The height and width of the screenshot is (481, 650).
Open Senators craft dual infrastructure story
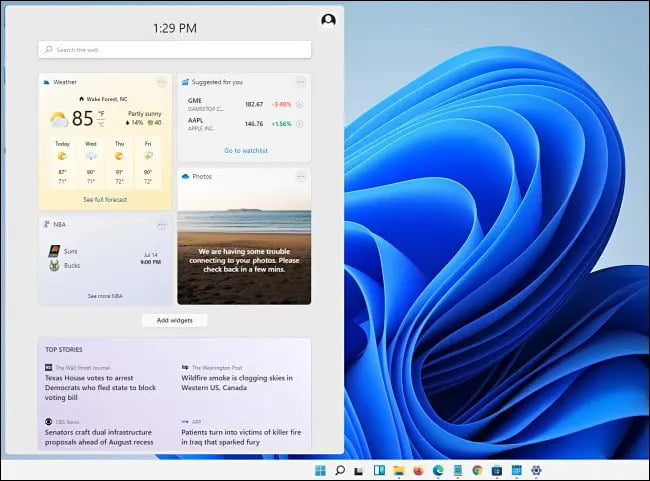[x=99, y=437]
